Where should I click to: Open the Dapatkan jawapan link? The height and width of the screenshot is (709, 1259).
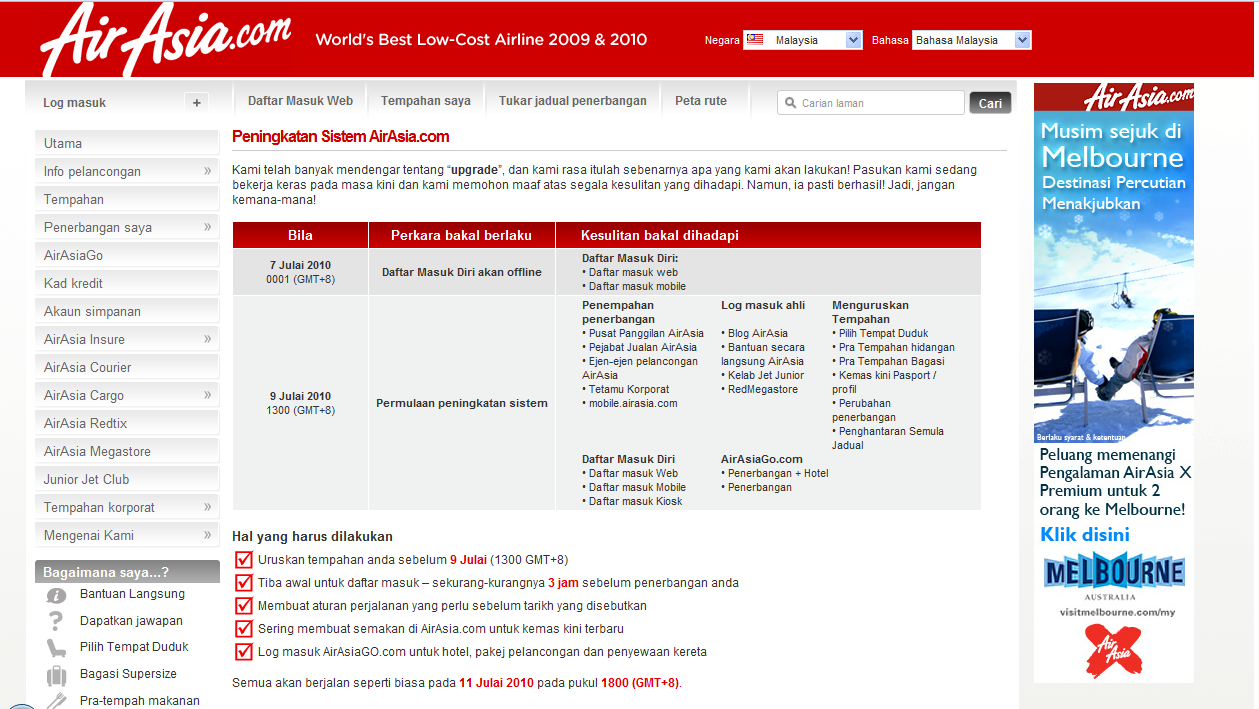click(131, 621)
